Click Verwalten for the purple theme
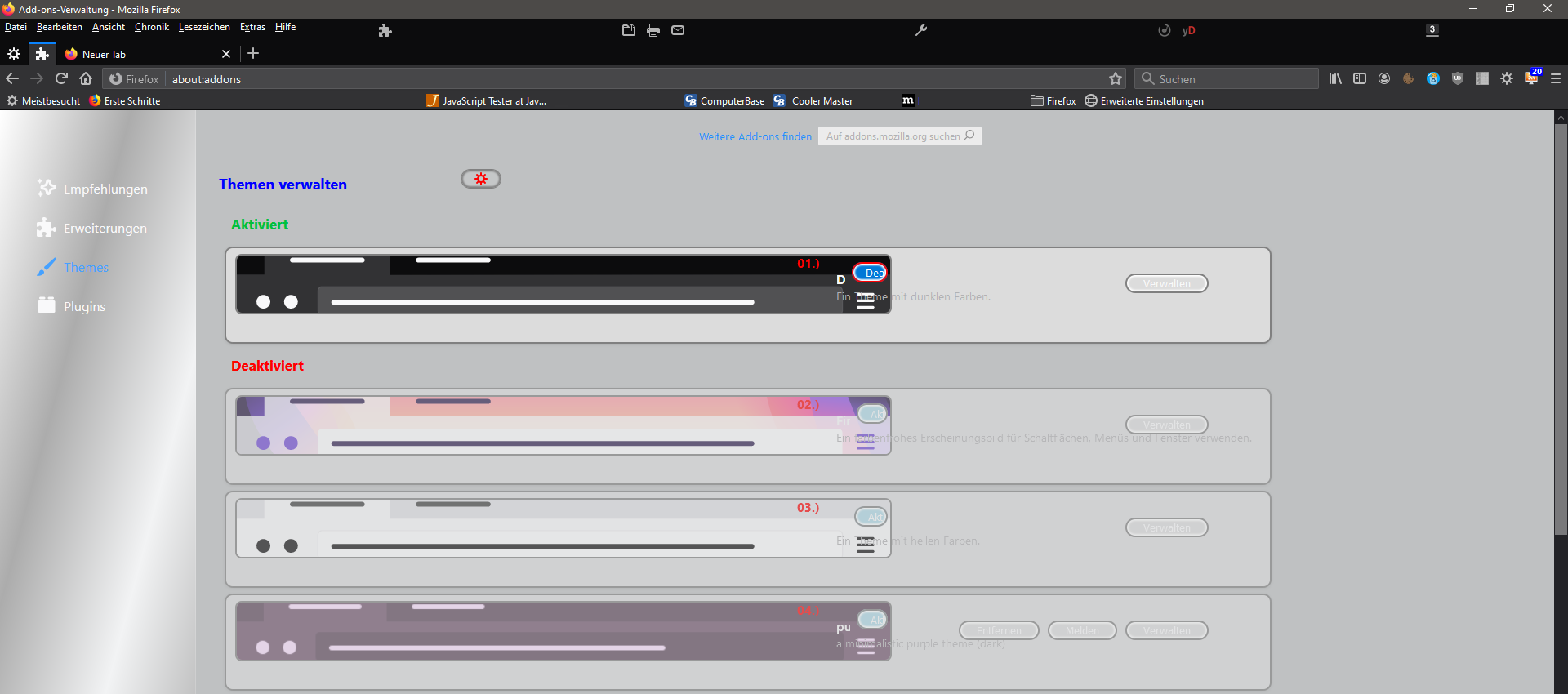Image resolution: width=1568 pixels, height=694 pixels. click(x=1167, y=630)
